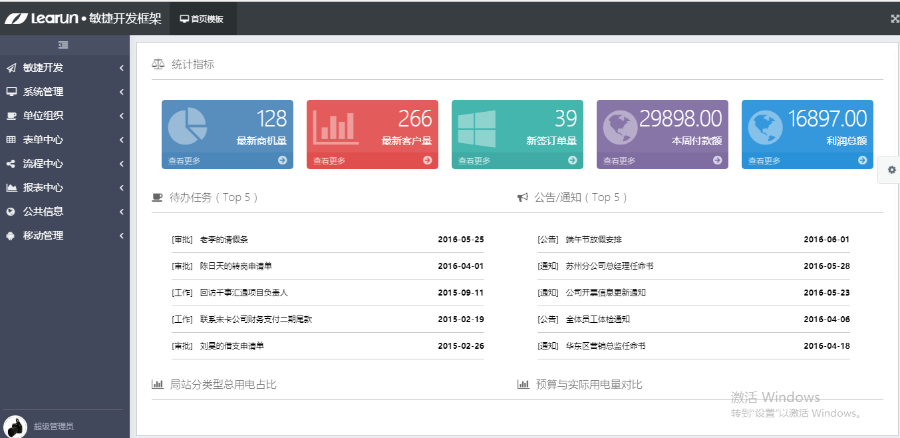
Task: Click 查看更多 on the 最新商机量 card
Action: click(x=184, y=161)
